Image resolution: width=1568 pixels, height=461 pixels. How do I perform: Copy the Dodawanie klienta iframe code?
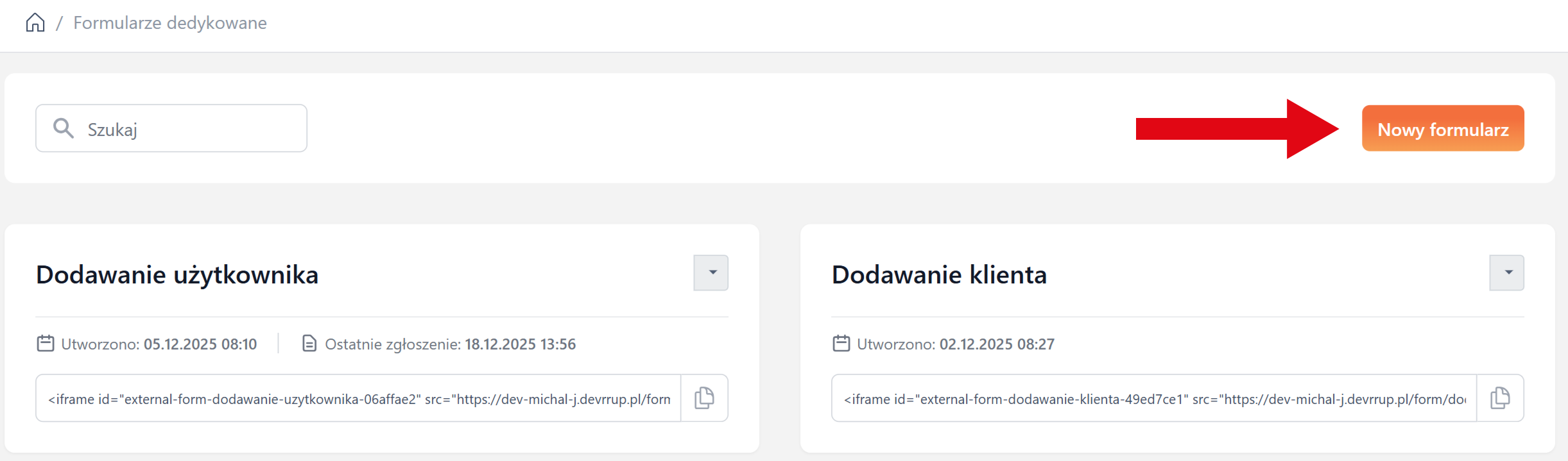click(1500, 398)
